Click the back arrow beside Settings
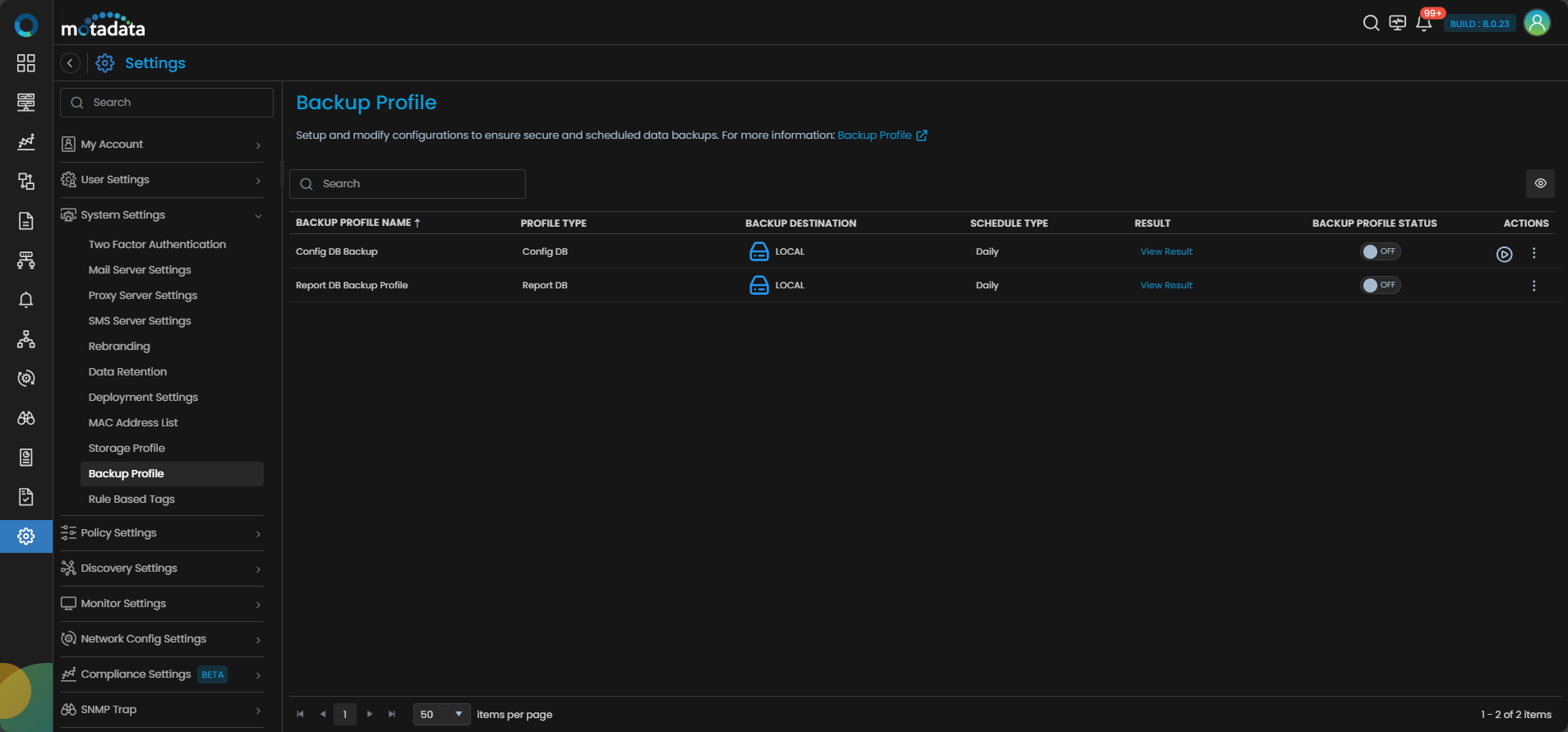This screenshot has height=732, width=1568. [71, 63]
